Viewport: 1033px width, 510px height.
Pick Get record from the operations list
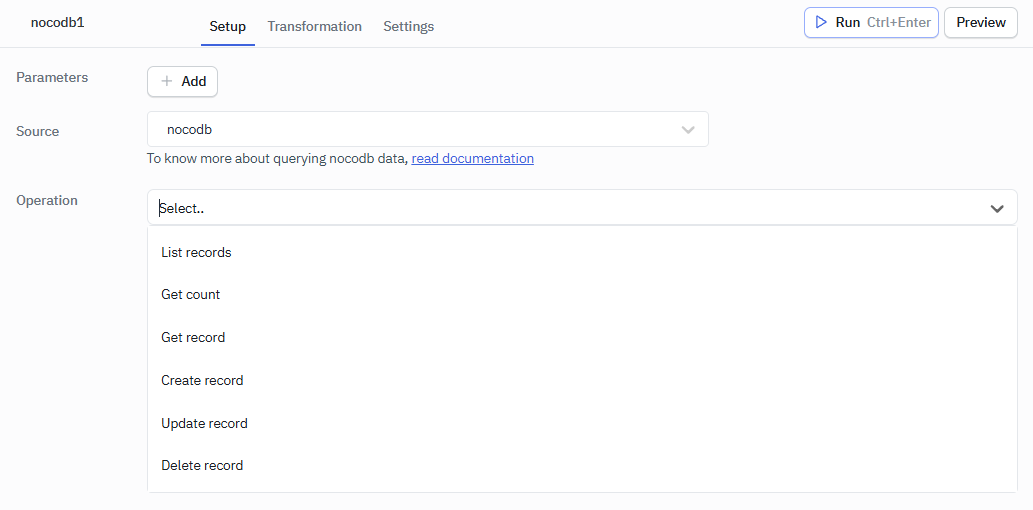coord(193,337)
